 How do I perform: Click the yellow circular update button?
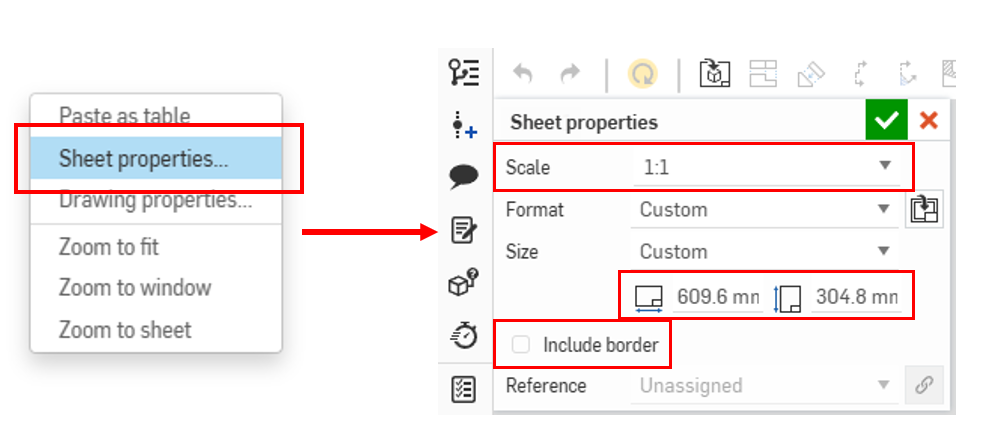(x=642, y=73)
